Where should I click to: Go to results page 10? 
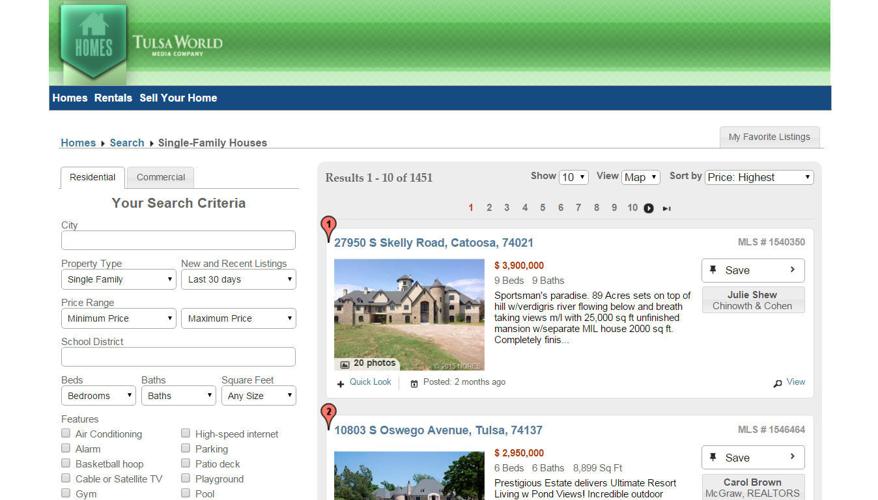pos(632,208)
